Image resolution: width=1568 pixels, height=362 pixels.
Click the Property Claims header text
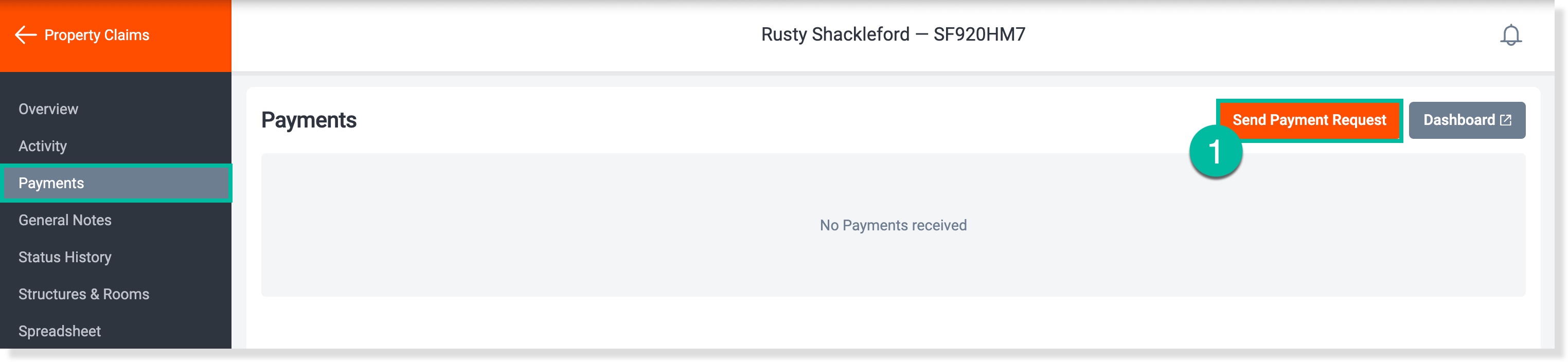click(x=96, y=34)
